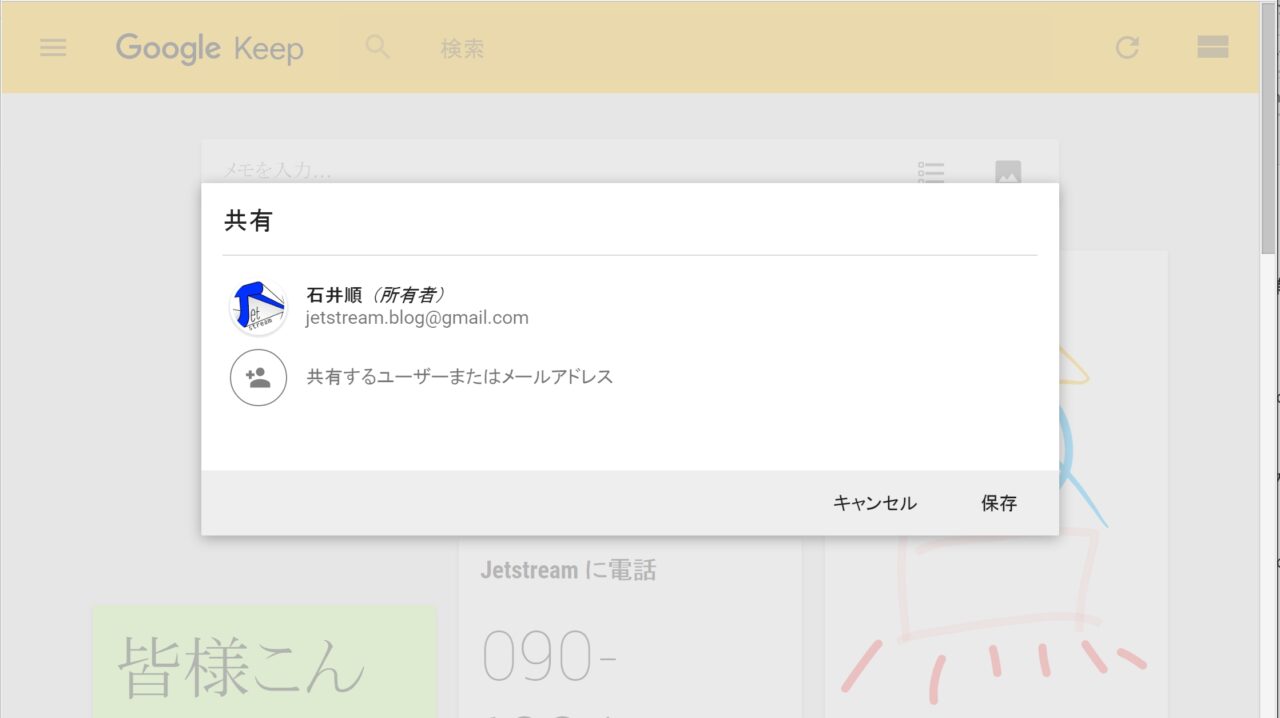Screen dimensions: 1280x718
Task: Open the Jetstream に電話 note
Action: pos(630,630)
